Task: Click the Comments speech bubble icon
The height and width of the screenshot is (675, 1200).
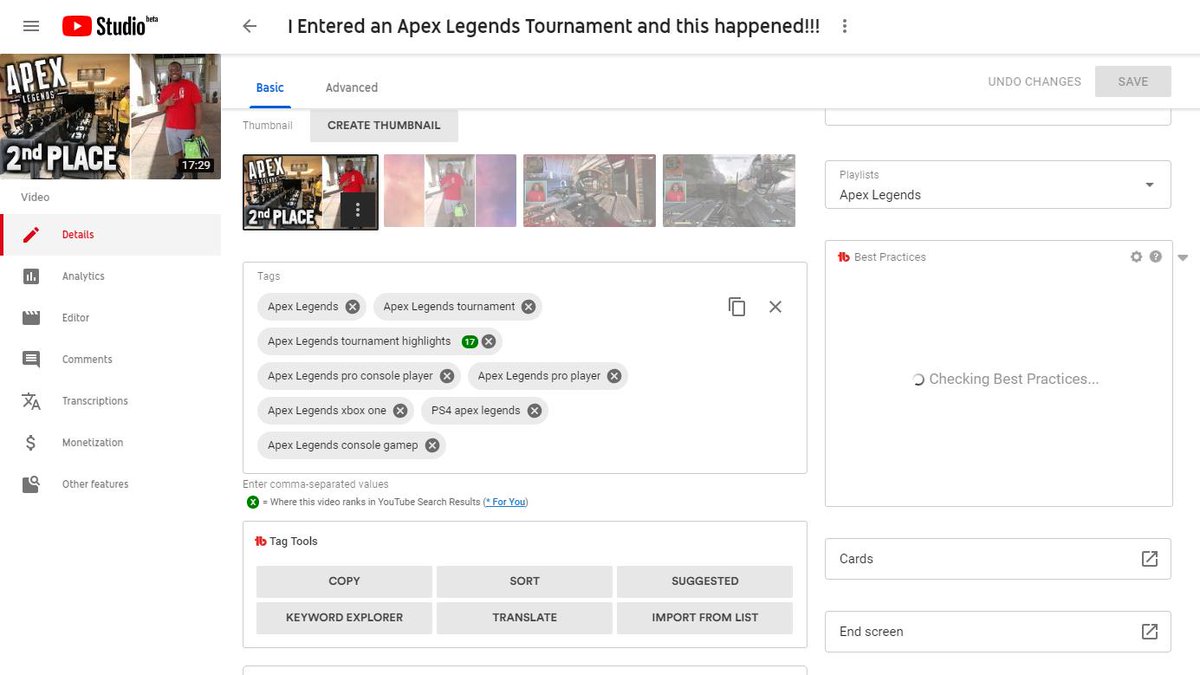Action: tap(31, 359)
